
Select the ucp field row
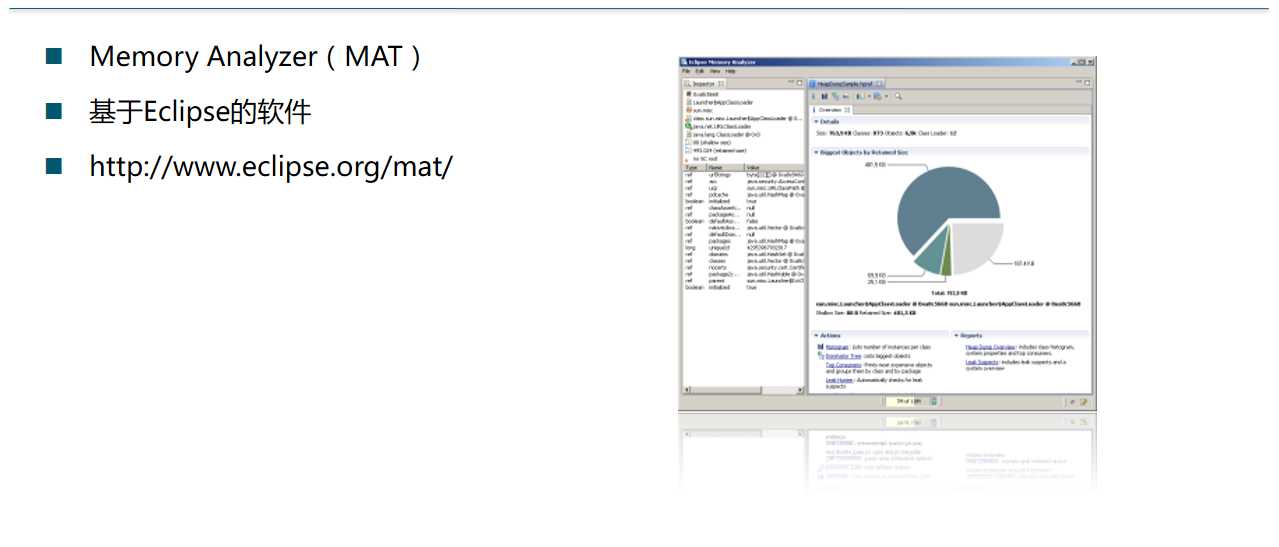click(743, 188)
